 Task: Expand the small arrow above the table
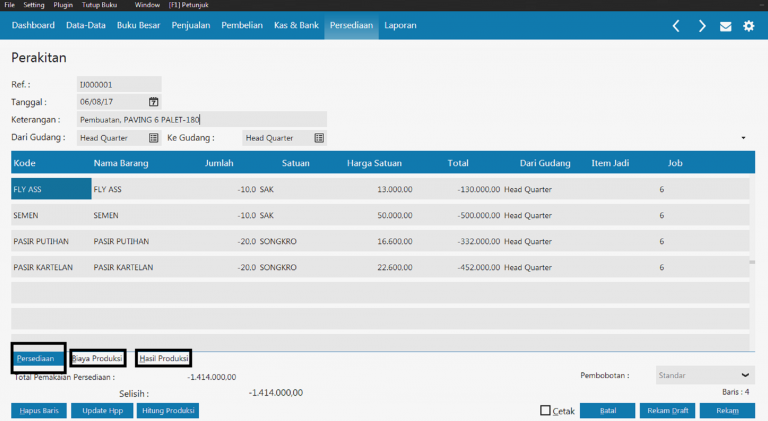tap(743, 138)
